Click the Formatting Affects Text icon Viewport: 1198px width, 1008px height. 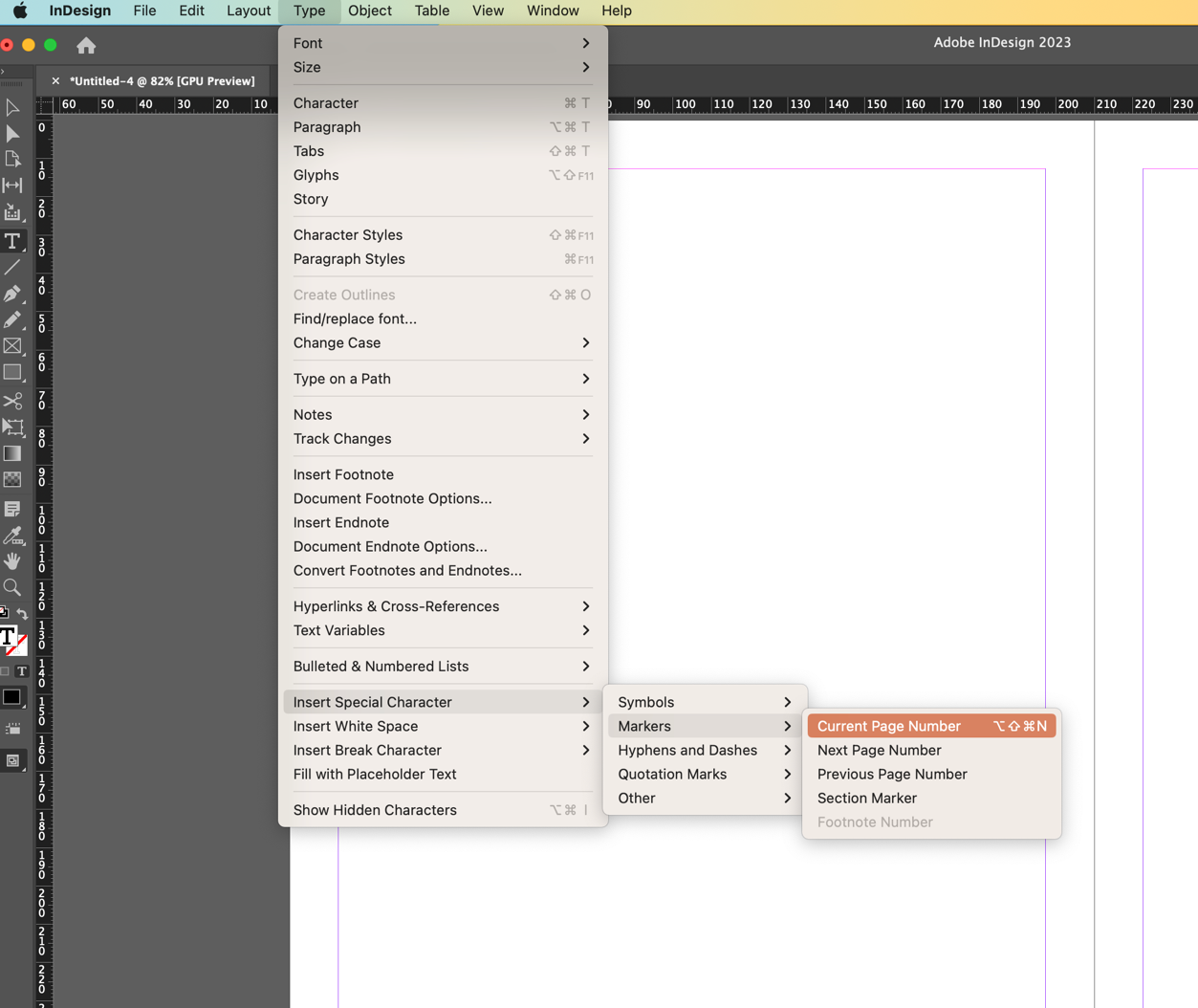pos(22,671)
